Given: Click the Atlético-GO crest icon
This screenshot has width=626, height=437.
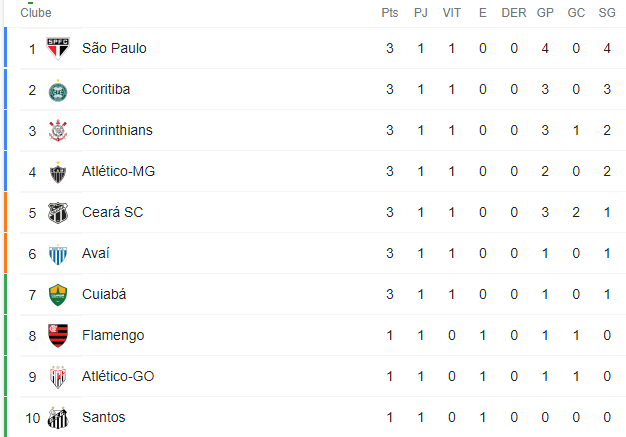Looking at the screenshot, I should (58, 377).
